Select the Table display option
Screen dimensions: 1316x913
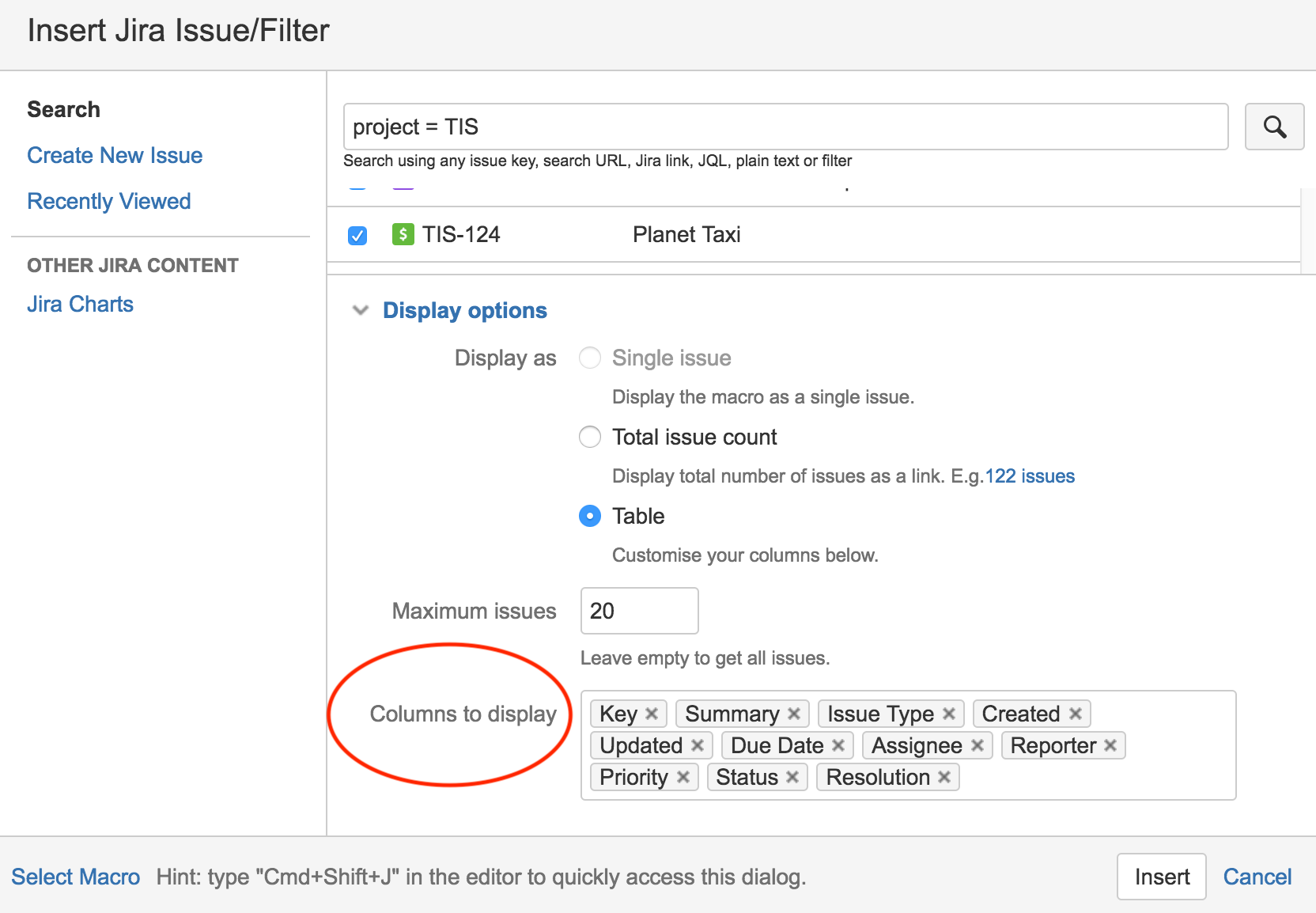pos(589,516)
